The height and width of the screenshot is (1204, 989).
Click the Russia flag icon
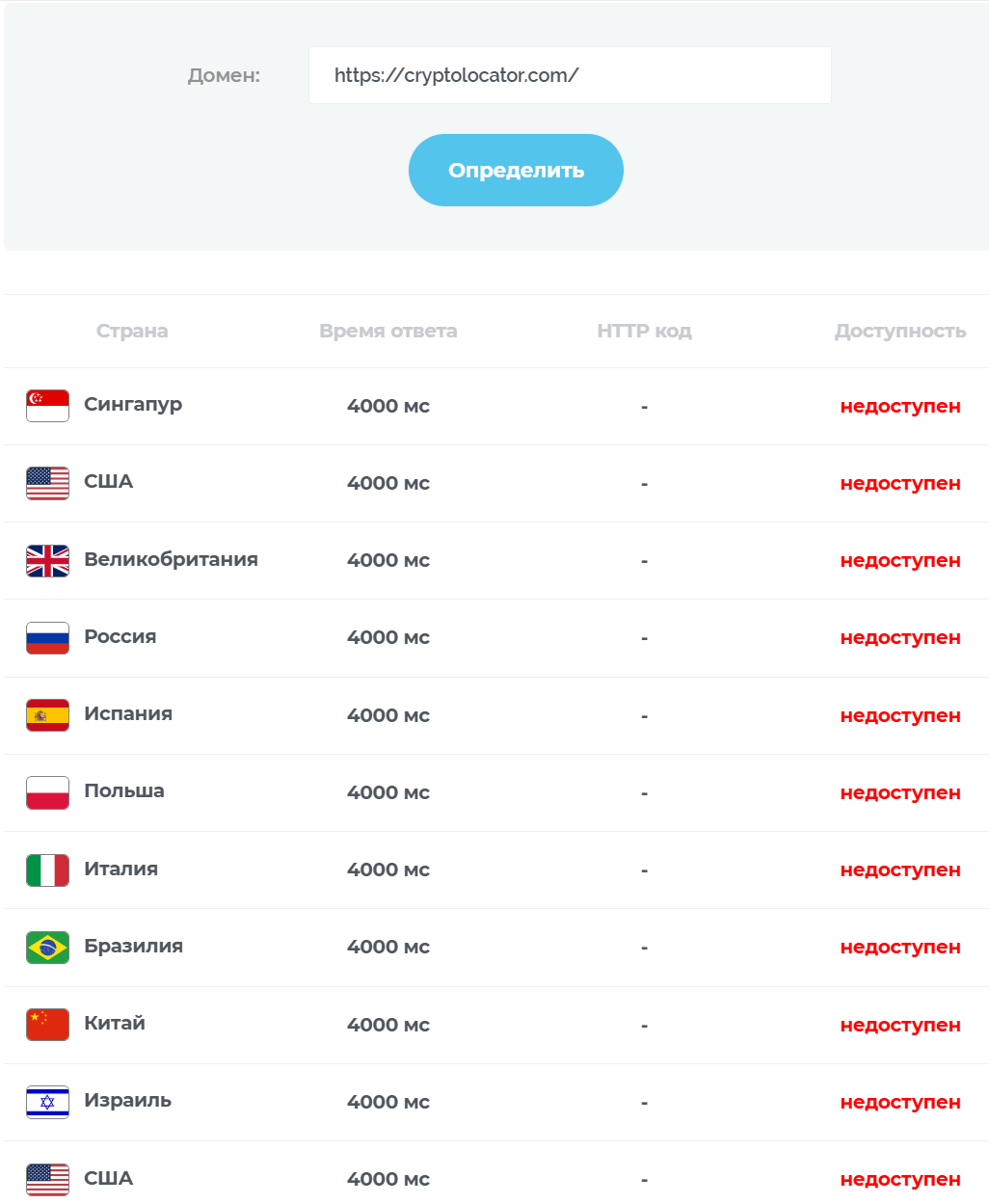47,637
